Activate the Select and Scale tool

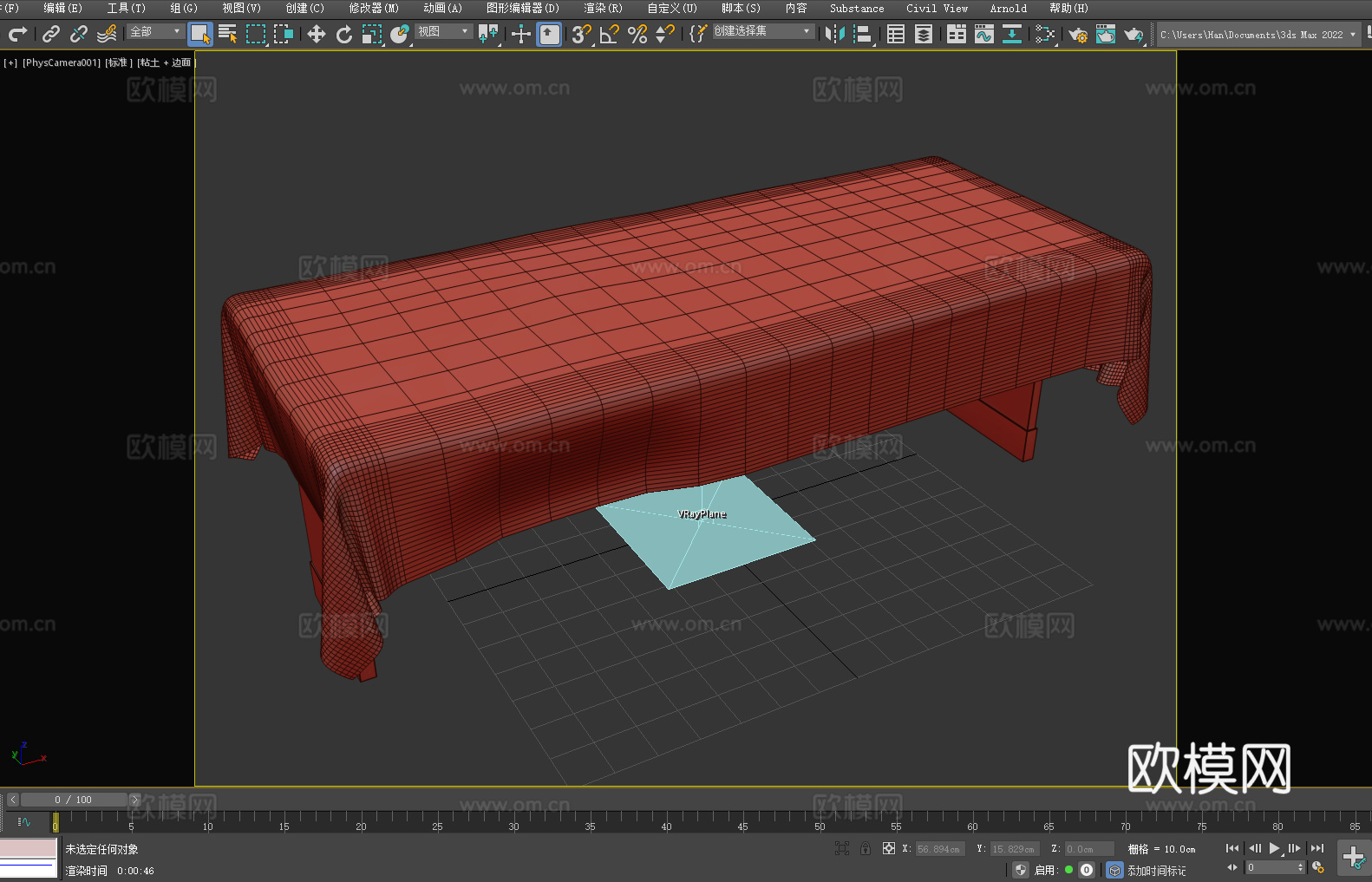click(x=372, y=35)
